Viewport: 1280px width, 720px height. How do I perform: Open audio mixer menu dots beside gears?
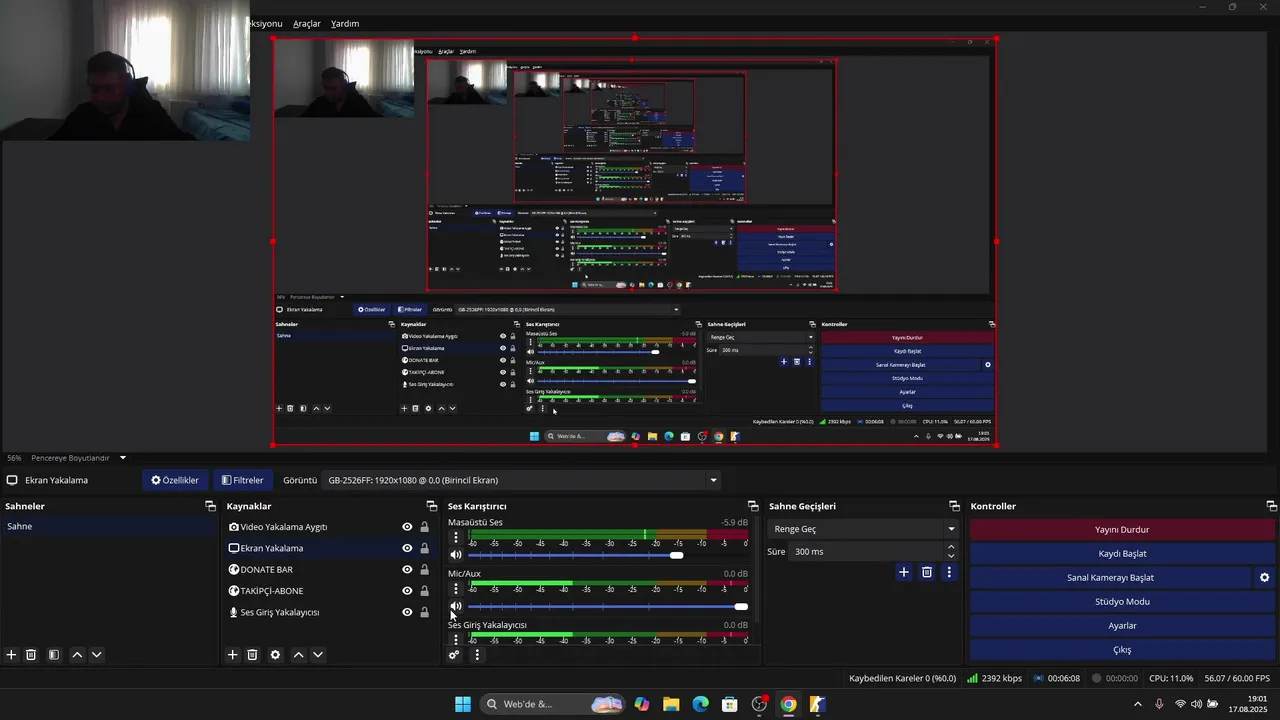coord(477,655)
